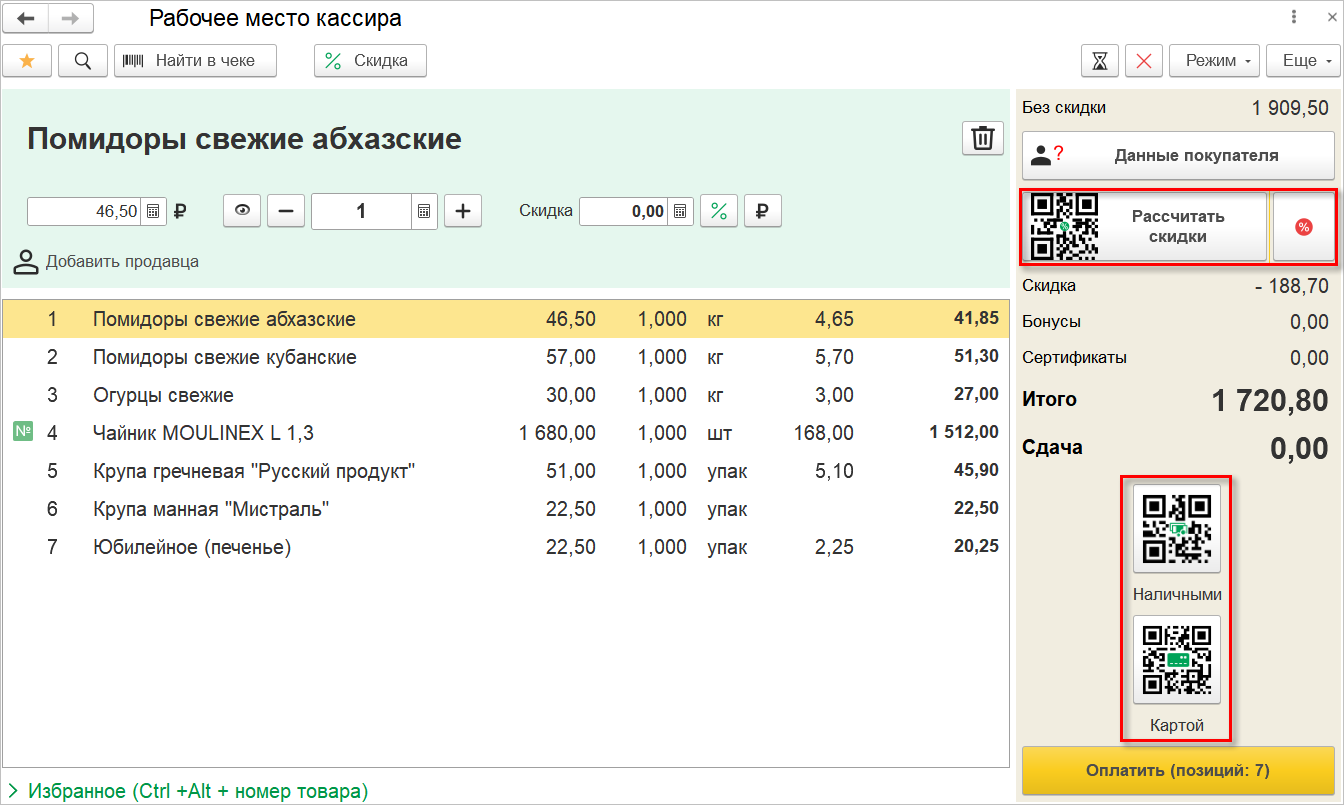Image resolution: width=1344 pixels, height=805 pixels.
Task: Select row 'Огурцы свежие'
Action: (506, 395)
